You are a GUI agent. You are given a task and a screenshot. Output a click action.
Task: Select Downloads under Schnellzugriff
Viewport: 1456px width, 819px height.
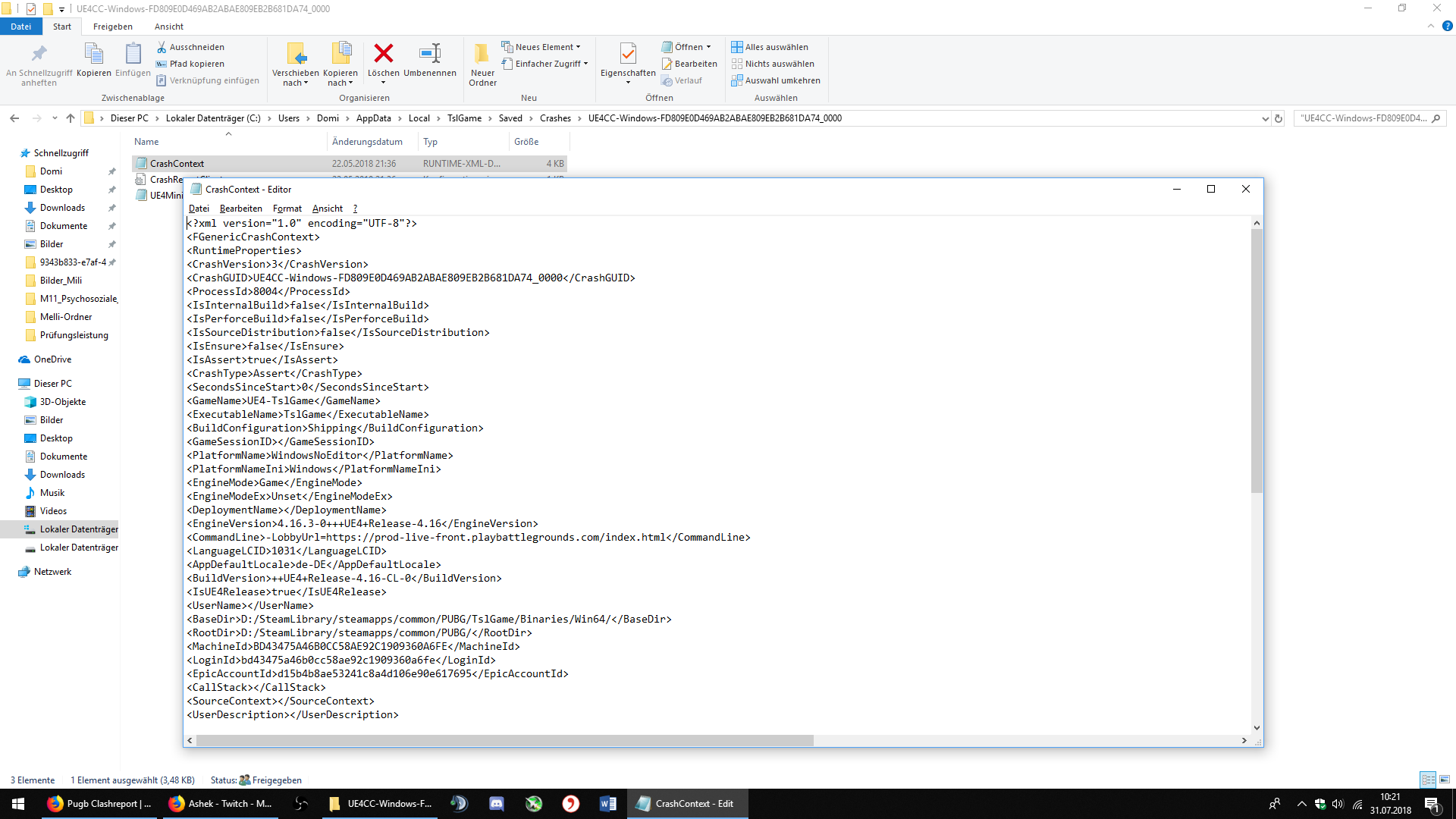click(x=62, y=208)
